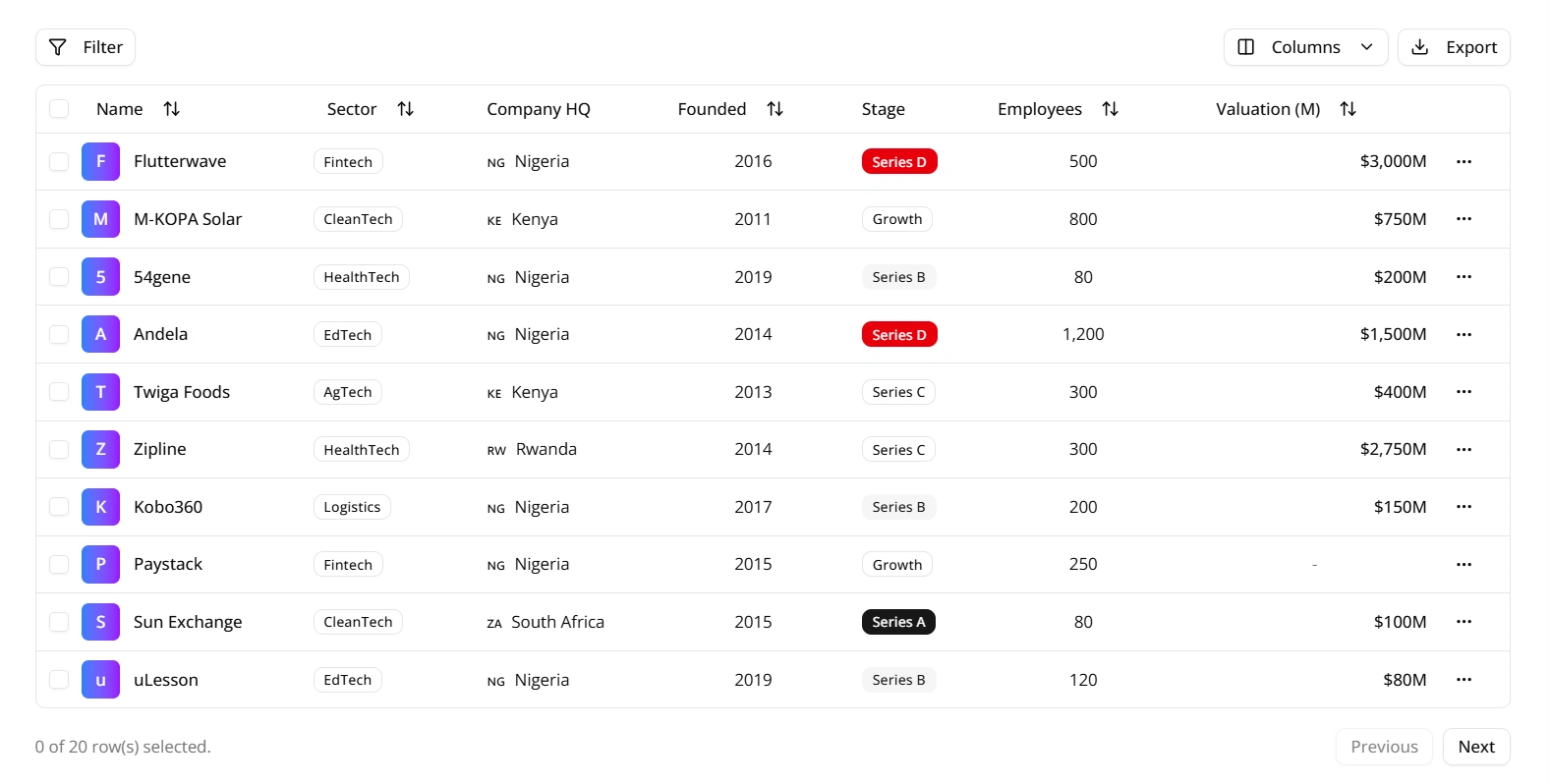Viewport: 1550px width, 784px height.
Task: Sort by Valuation arrows icon
Action: tap(1348, 109)
